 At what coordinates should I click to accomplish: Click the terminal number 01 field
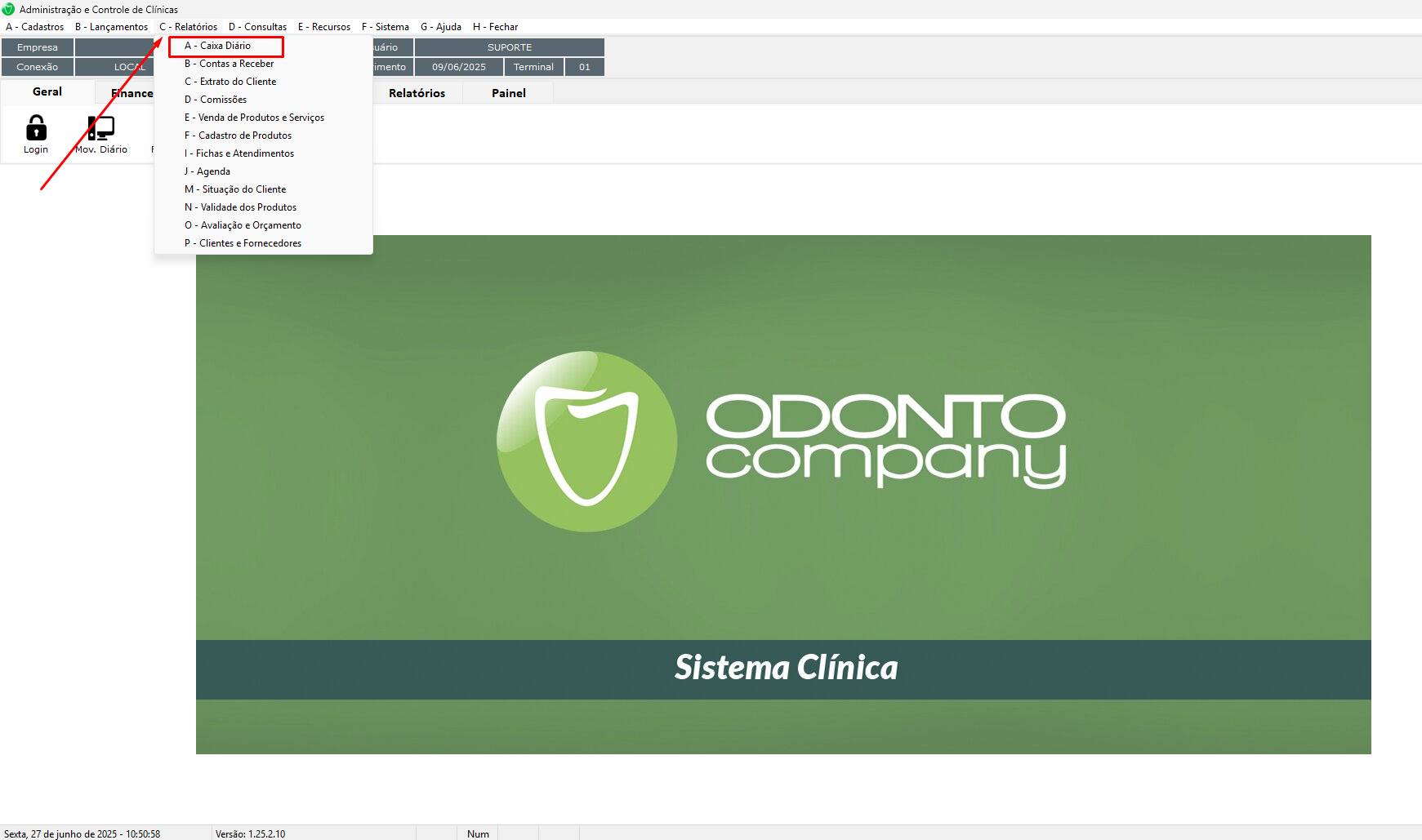(585, 67)
